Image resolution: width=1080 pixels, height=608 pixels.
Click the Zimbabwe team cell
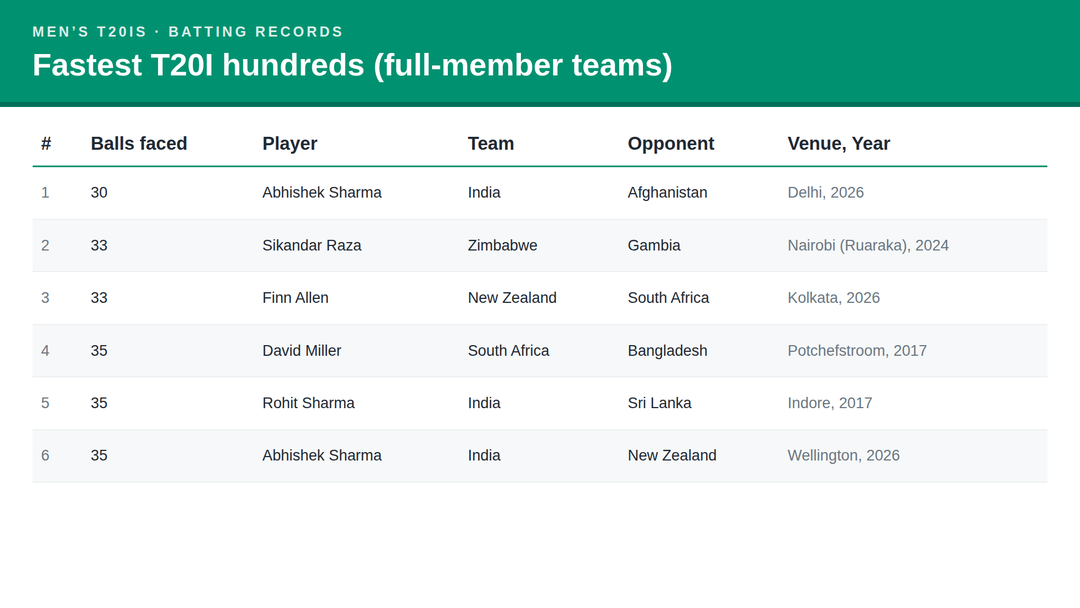click(502, 246)
